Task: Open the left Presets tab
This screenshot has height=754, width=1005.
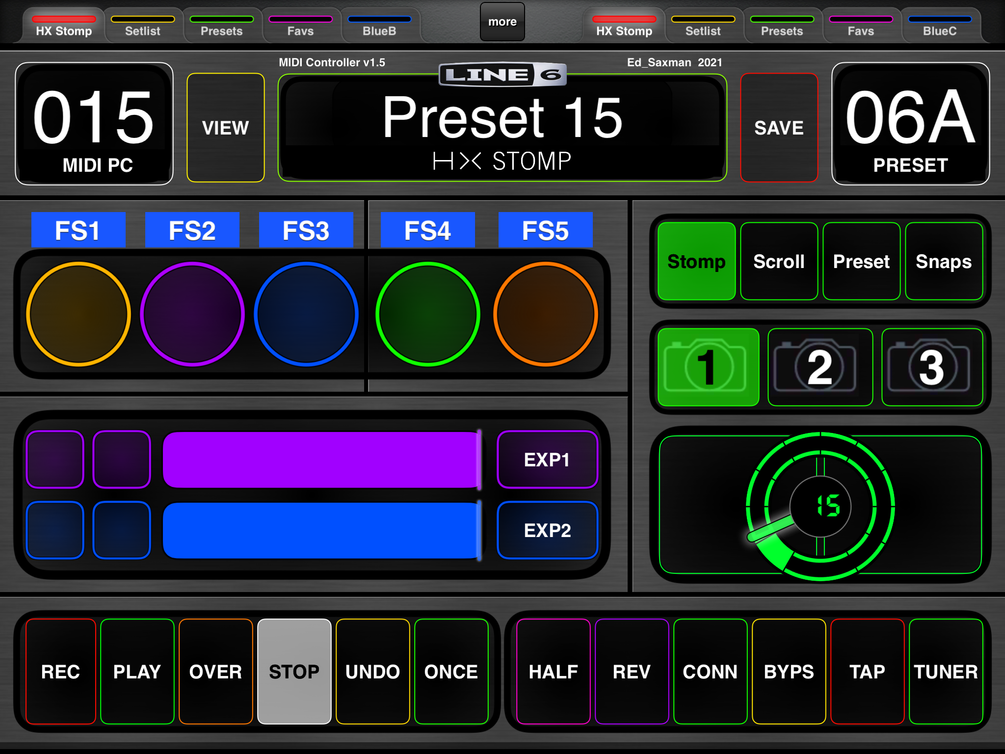Action: pos(222,27)
